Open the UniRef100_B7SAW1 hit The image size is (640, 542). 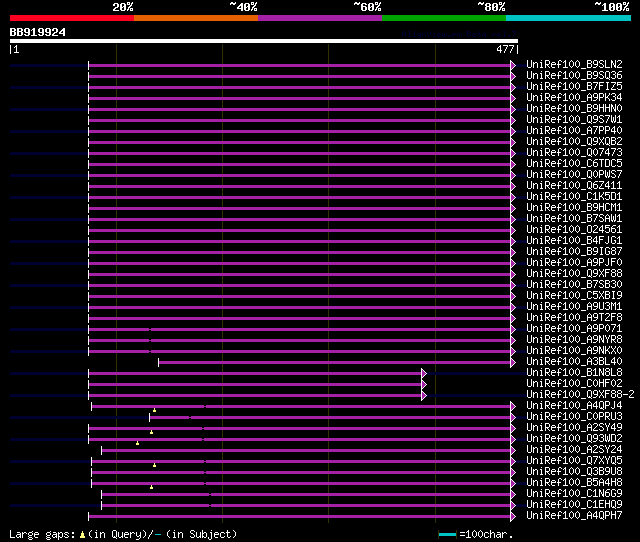pyautogui.click(x=574, y=219)
